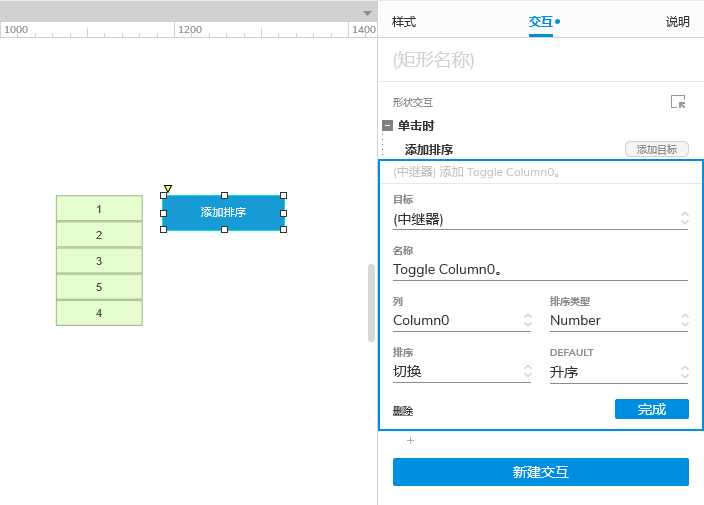Image resolution: width=704 pixels, height=505 pixels.
Task: Click the 名称 Toggle Column0 text field
Action: click(x=540, y=269)
